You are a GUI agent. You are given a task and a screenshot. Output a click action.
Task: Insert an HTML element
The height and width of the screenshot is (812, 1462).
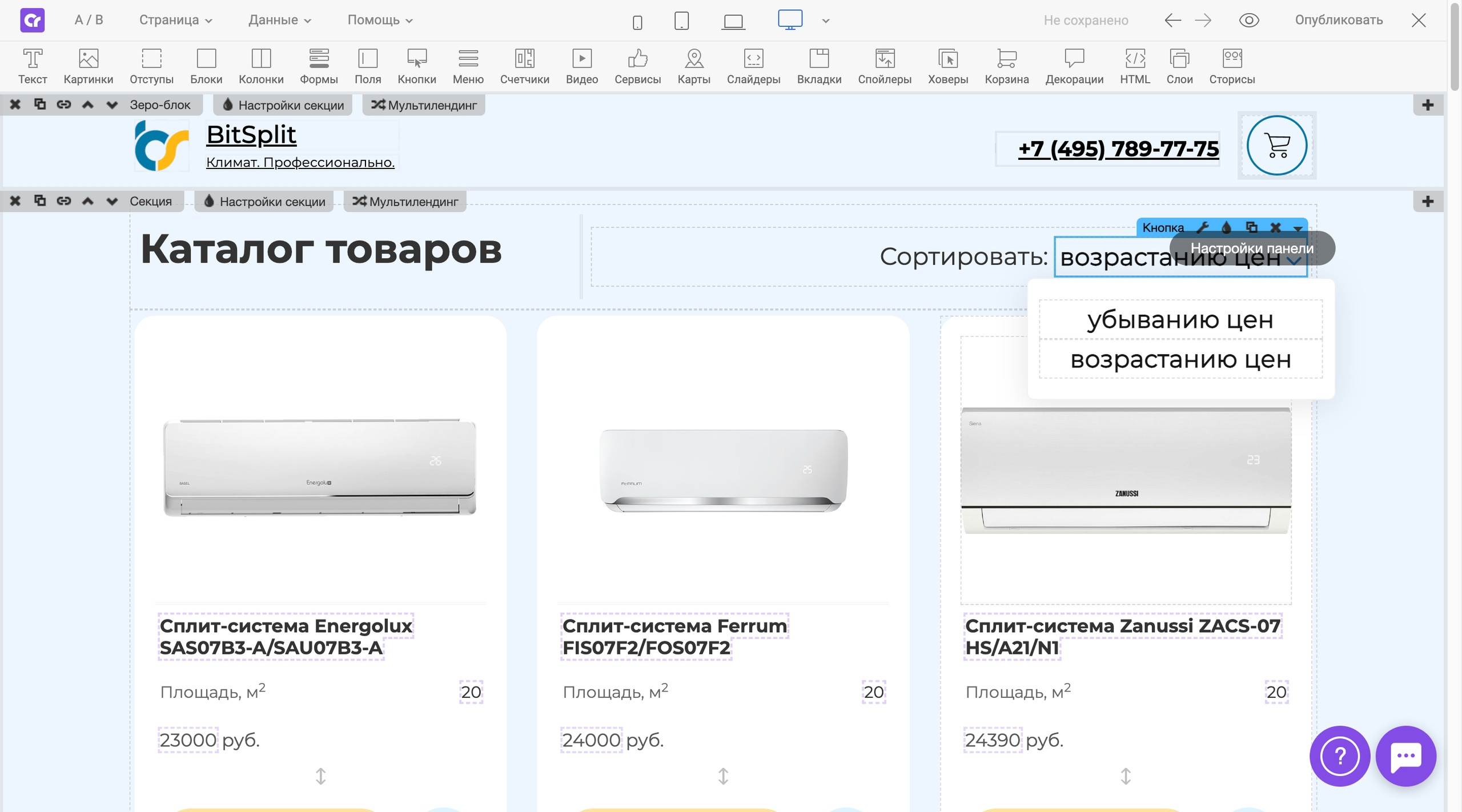(x=1135, y=66)
